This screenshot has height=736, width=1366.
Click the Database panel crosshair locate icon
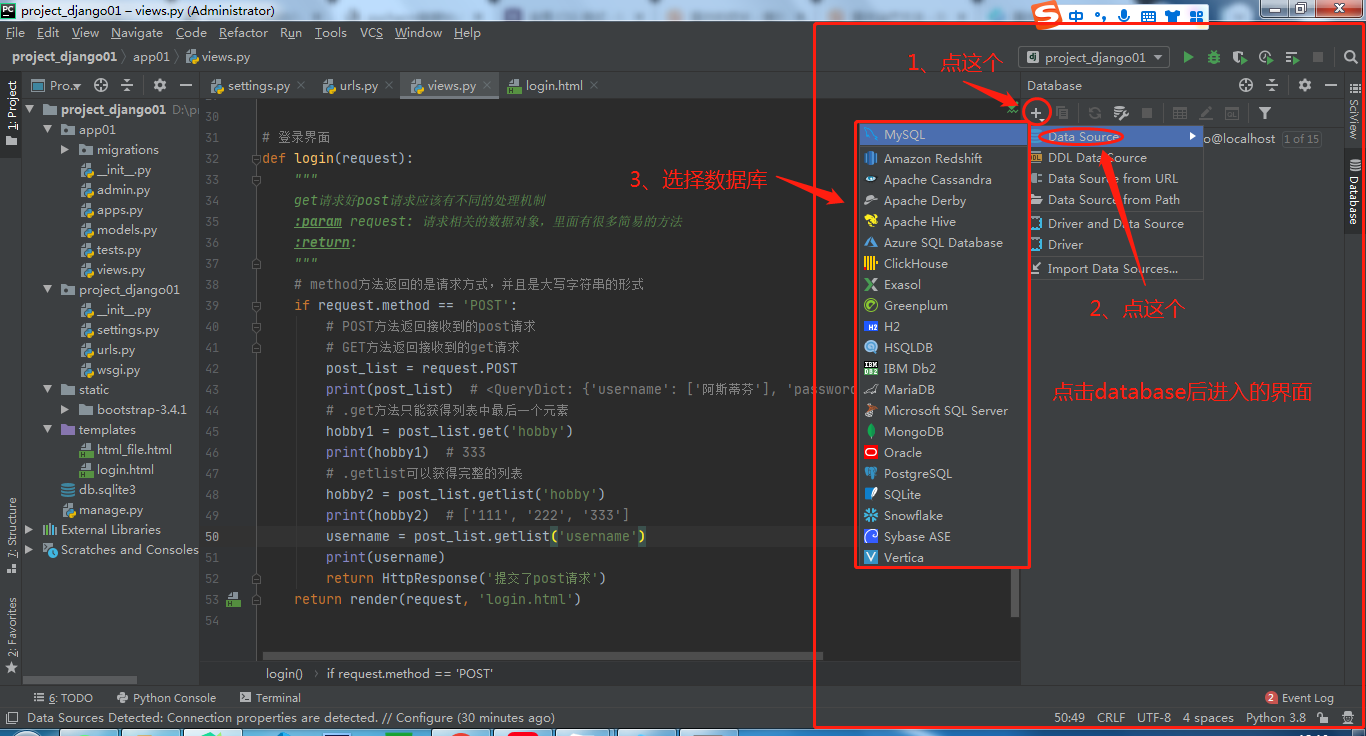click(x=1246, y=86)
